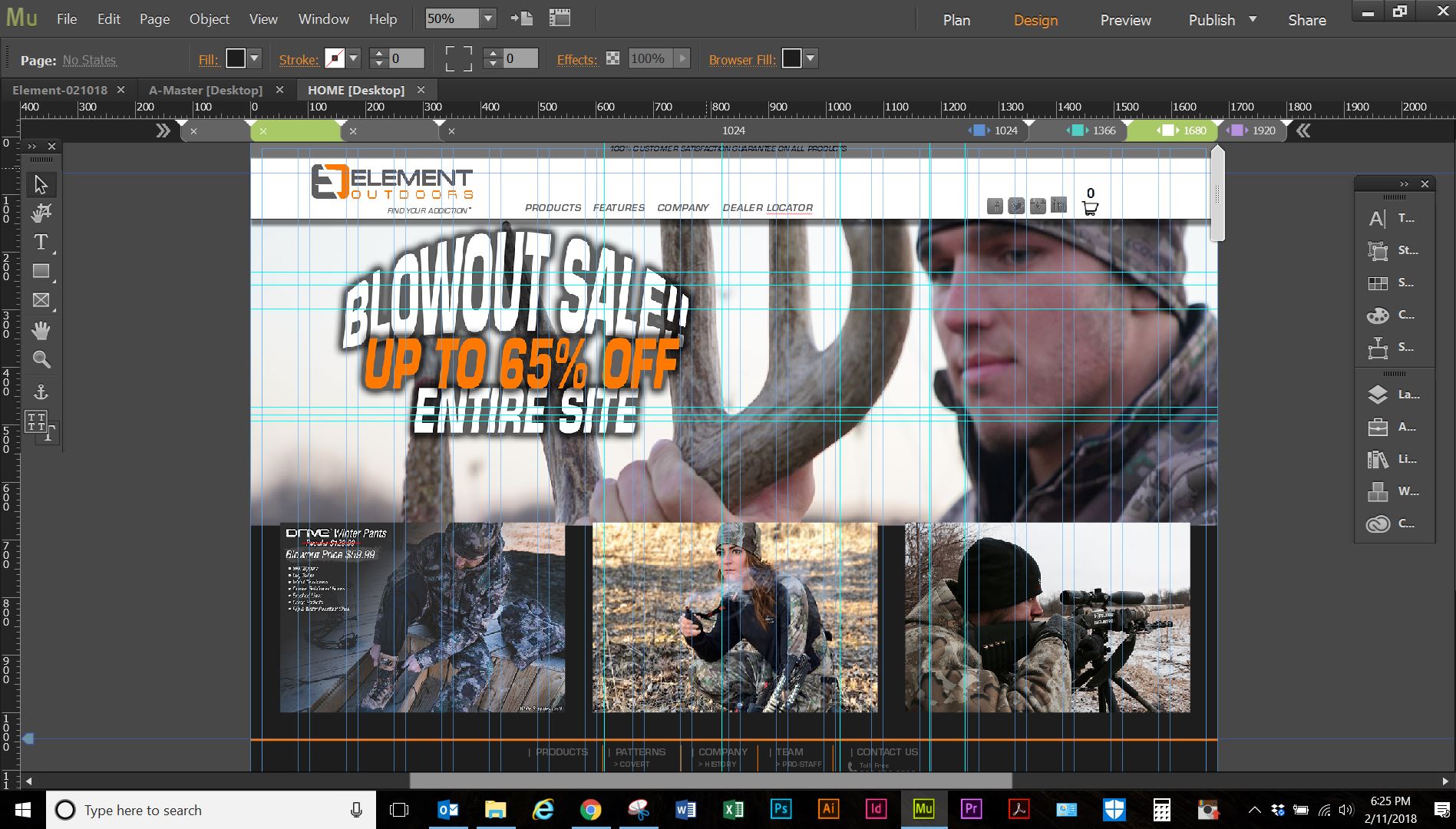Open the Publish dropdown arrow
The image size is (1456, 829).
1253,19
